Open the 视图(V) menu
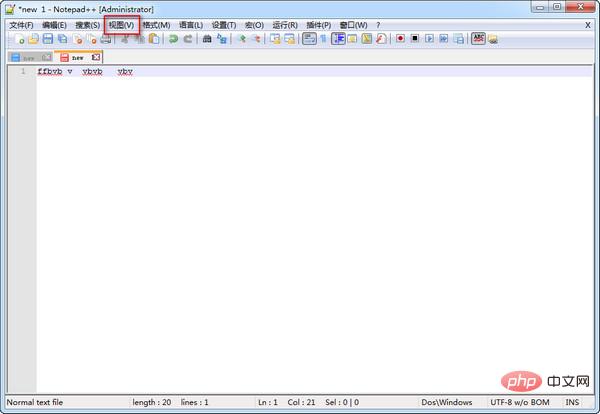 [x=120, y=24]
